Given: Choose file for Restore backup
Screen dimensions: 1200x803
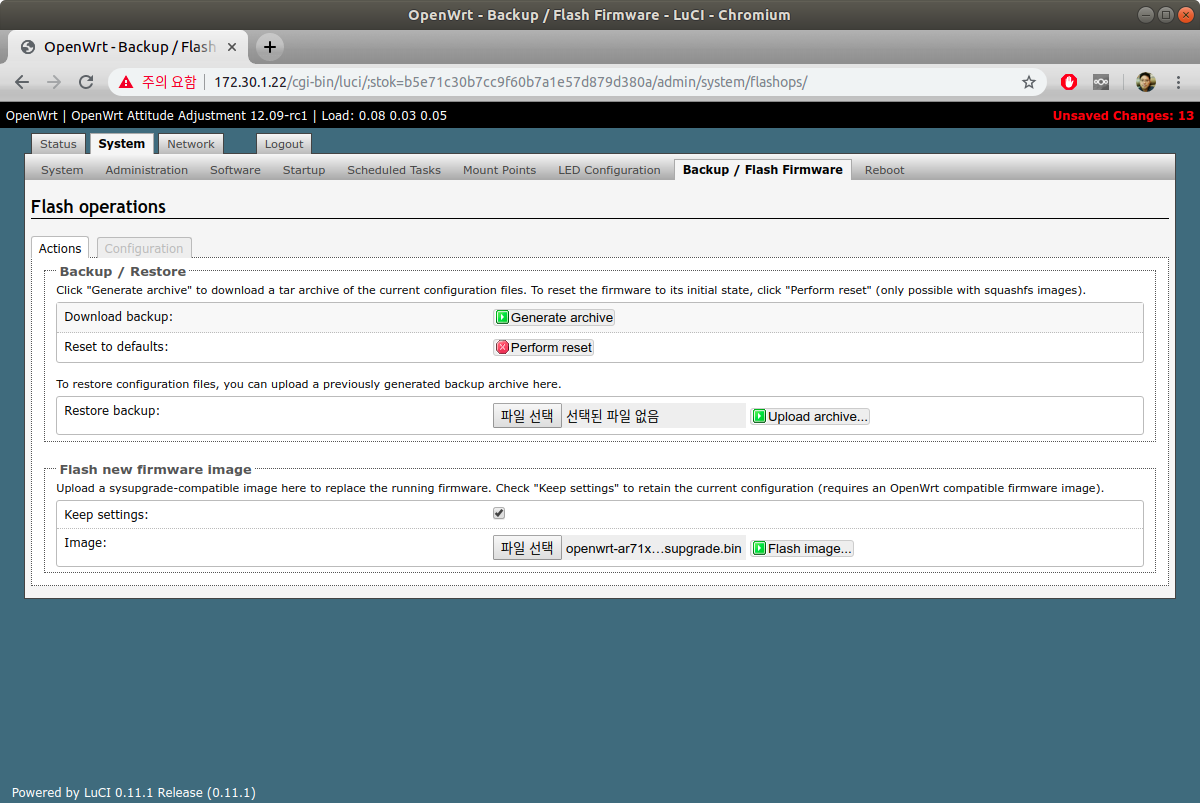Looking at the screenshot, I should pos(527,416).
